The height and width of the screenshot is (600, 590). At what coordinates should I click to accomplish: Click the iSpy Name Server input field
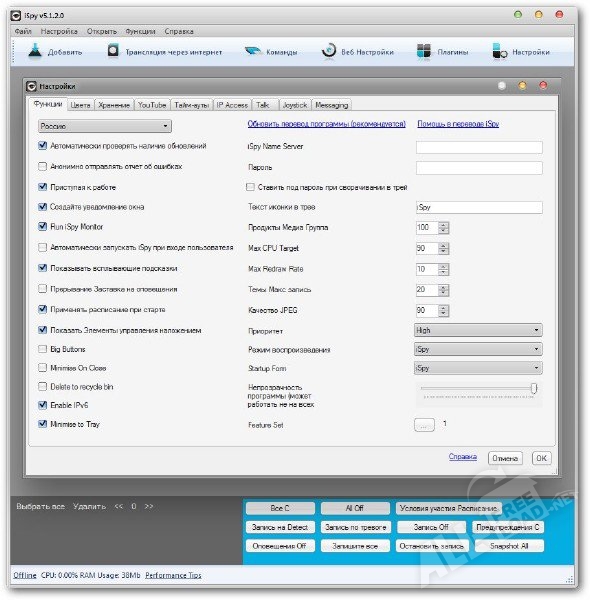point(479,147)
